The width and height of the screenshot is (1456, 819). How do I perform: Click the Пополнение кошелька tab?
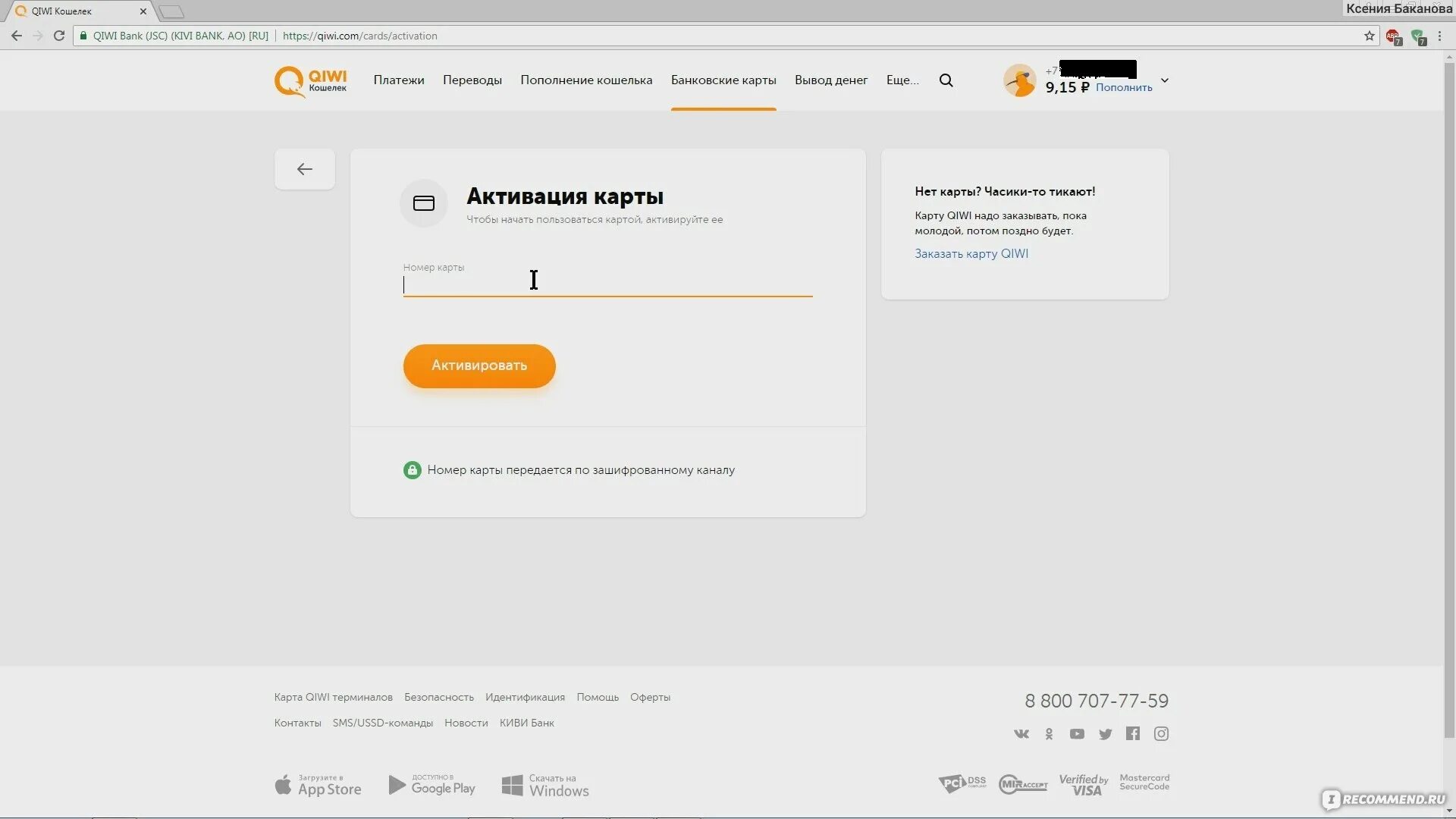(587, 79)
